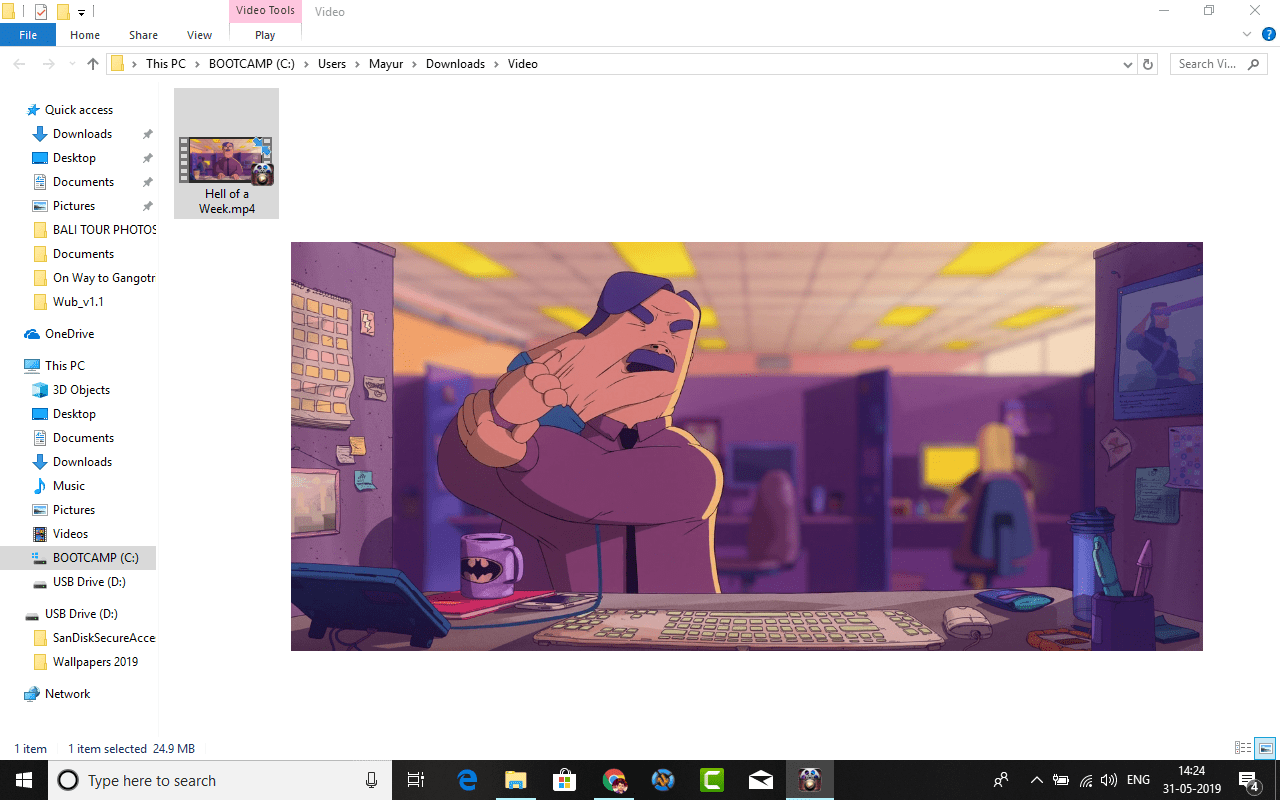
Task: Open Videos under This PC
Action: (70, 534)
